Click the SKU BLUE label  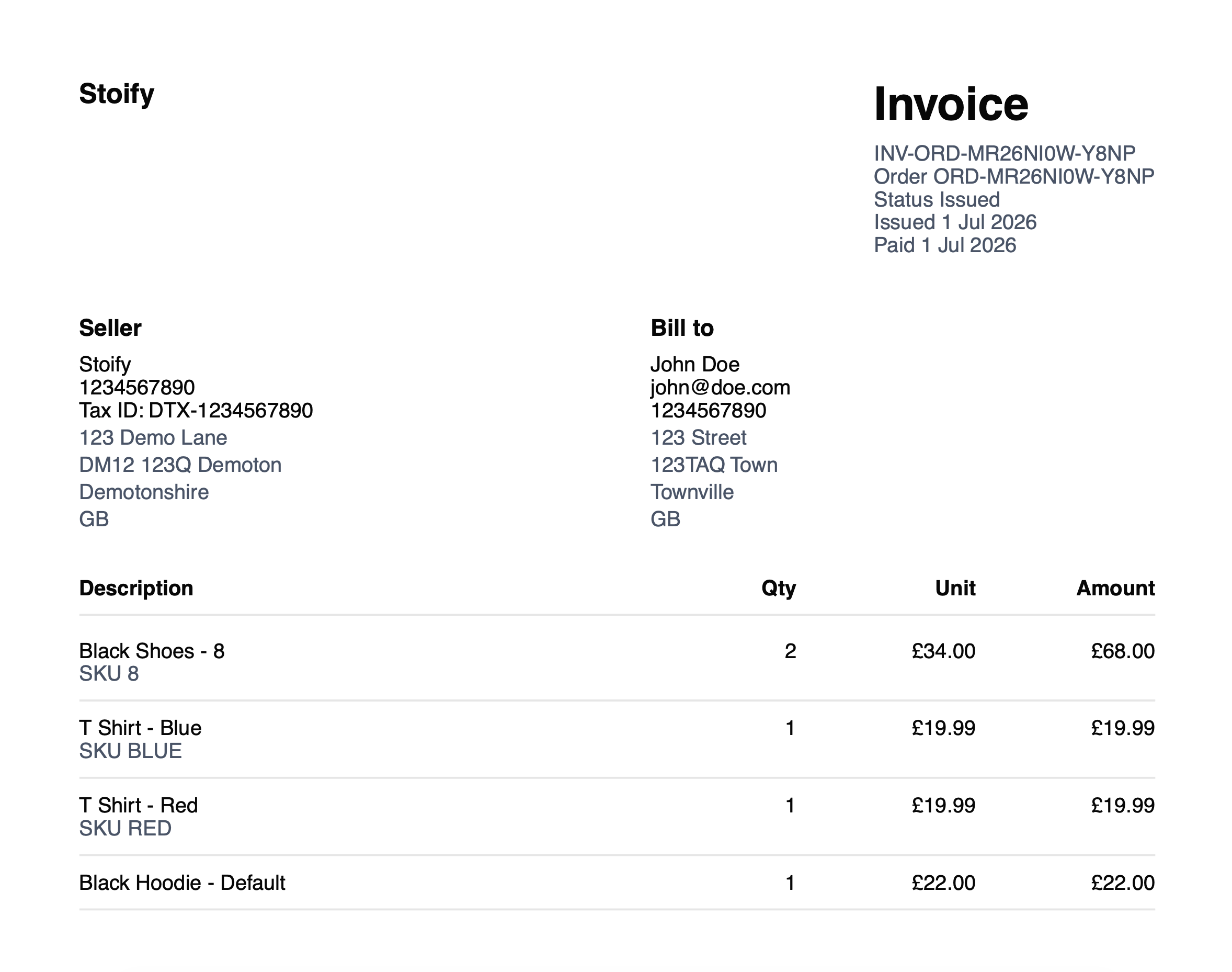131,751
